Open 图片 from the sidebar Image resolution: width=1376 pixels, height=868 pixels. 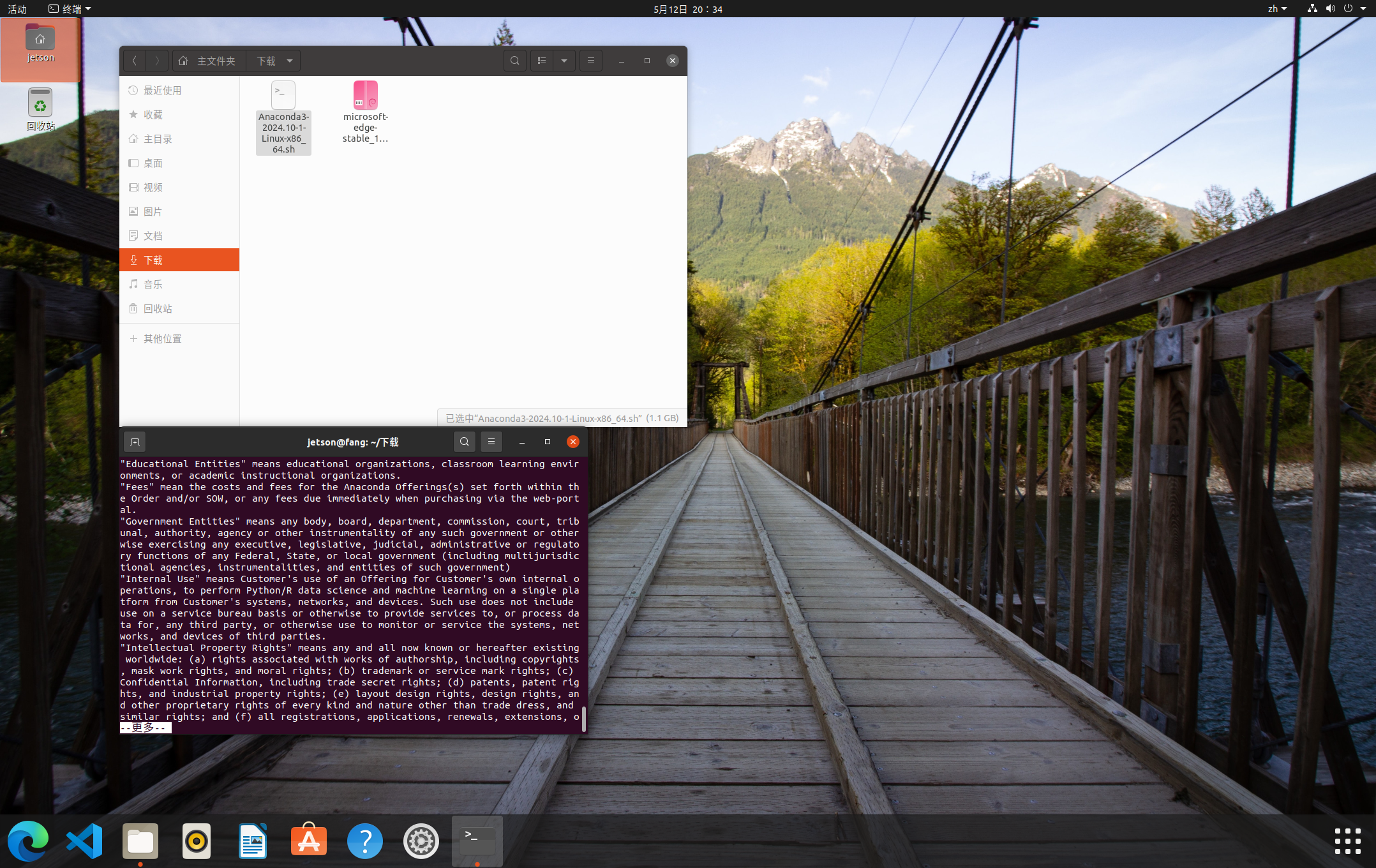[179, 211]
